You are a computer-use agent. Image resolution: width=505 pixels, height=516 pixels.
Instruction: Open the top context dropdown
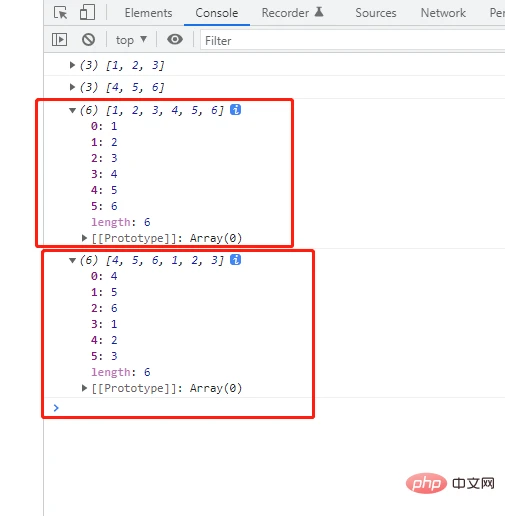131,40
